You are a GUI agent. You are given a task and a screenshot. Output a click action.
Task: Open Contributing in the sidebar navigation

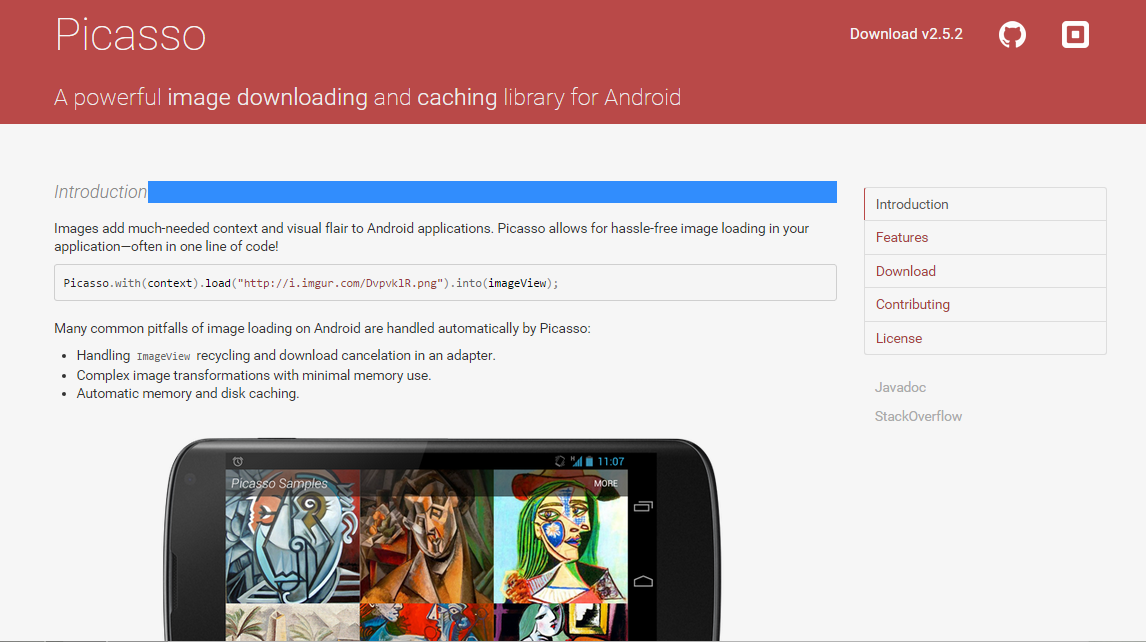click(985, 305)
